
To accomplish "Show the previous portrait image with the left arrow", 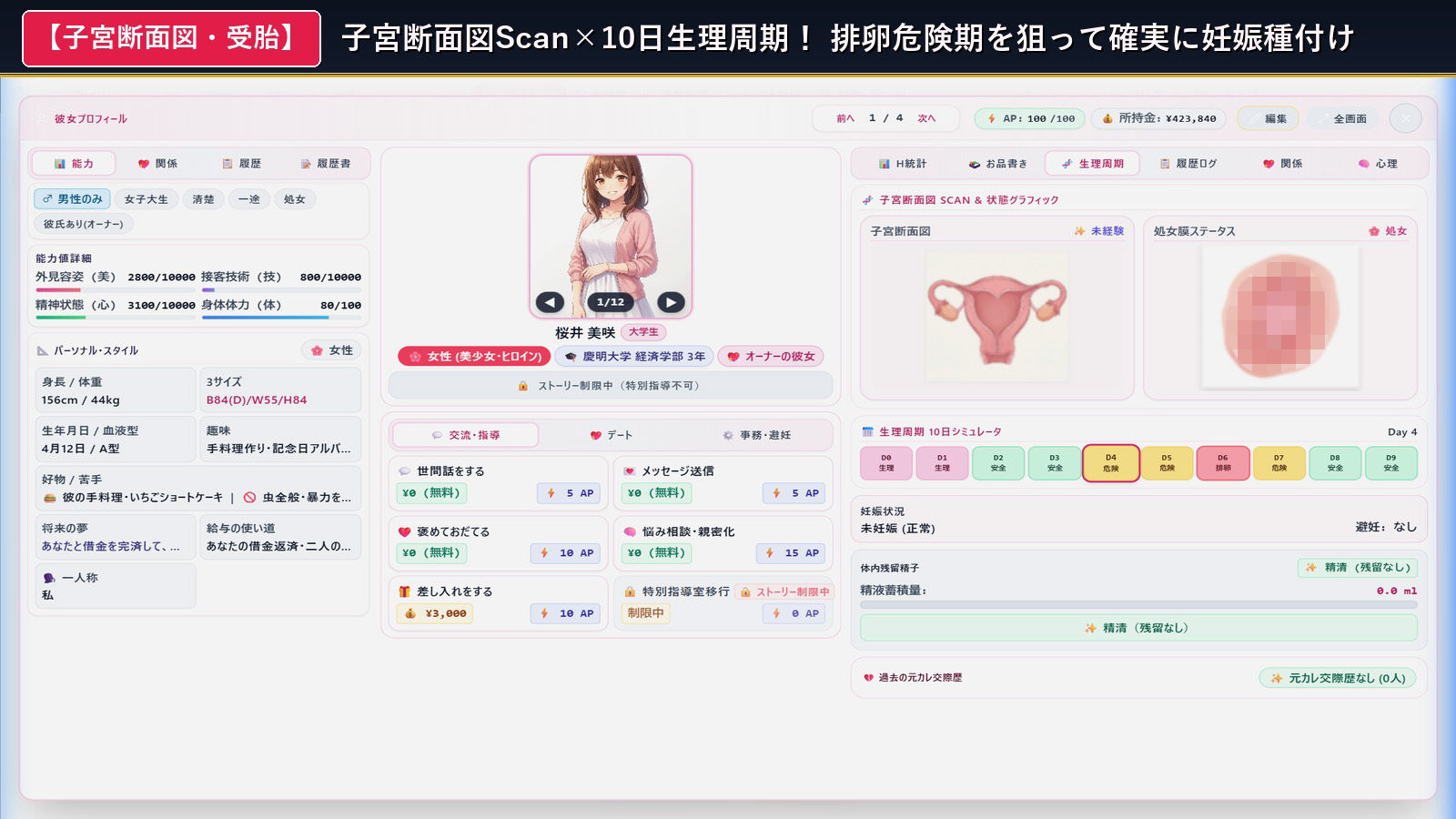I will click(550, 302).
